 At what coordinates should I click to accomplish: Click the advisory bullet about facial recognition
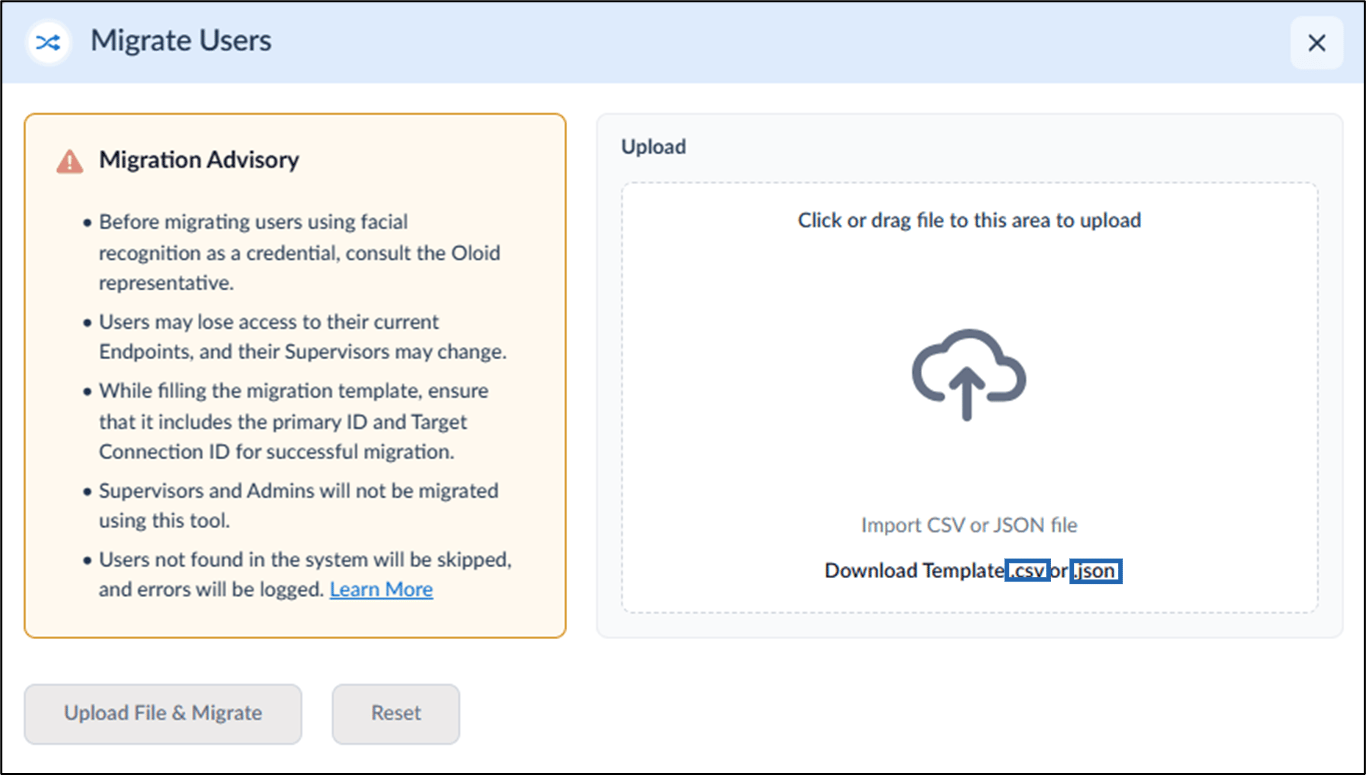click(x=299, y=252)
